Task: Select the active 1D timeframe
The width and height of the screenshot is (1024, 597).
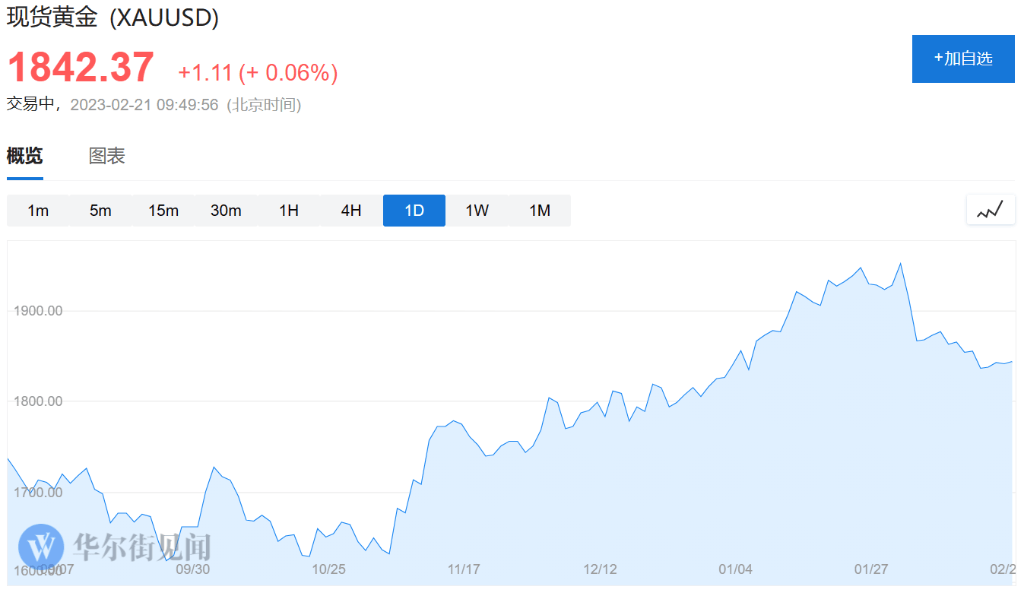Action: pos(414,210)
